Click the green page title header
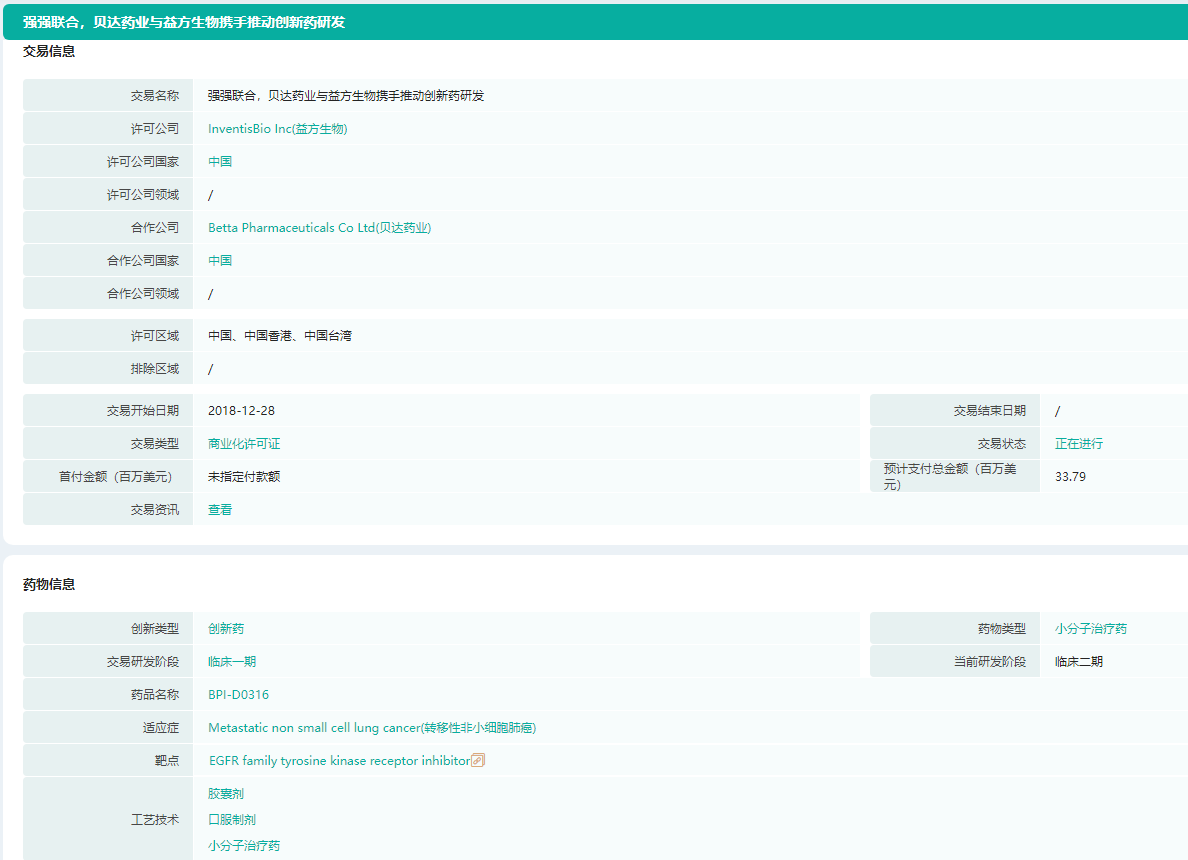1188x860 pixels. click(596, 22)
